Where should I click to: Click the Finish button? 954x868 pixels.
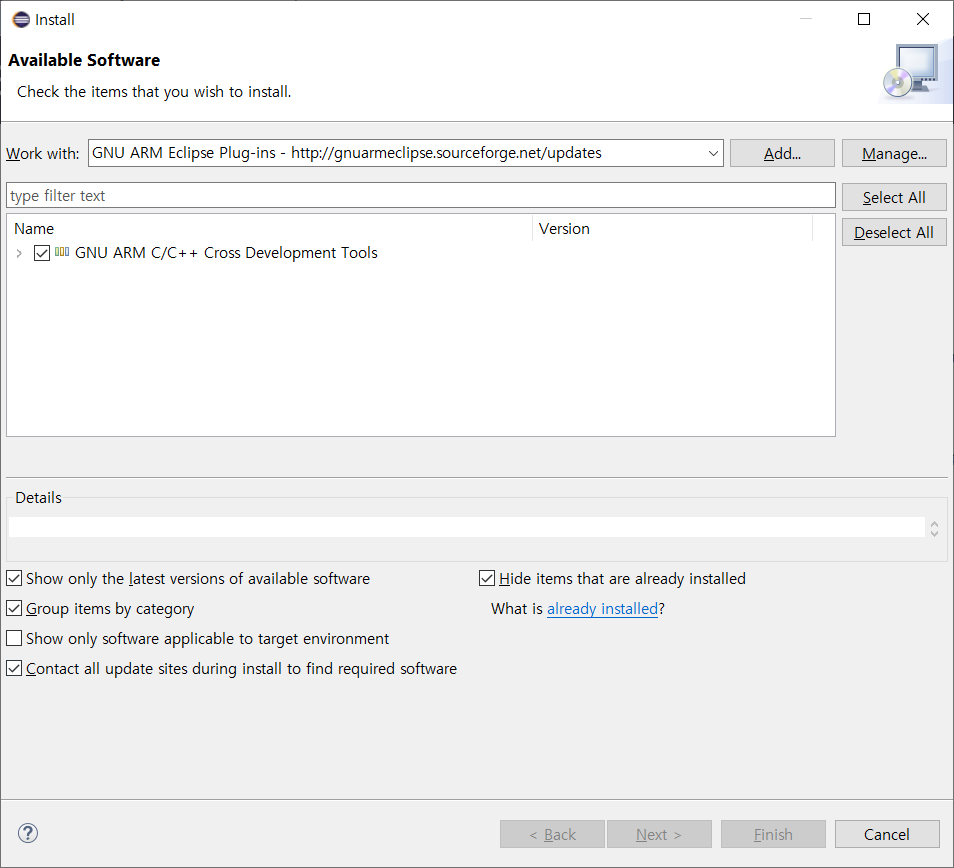773,834
